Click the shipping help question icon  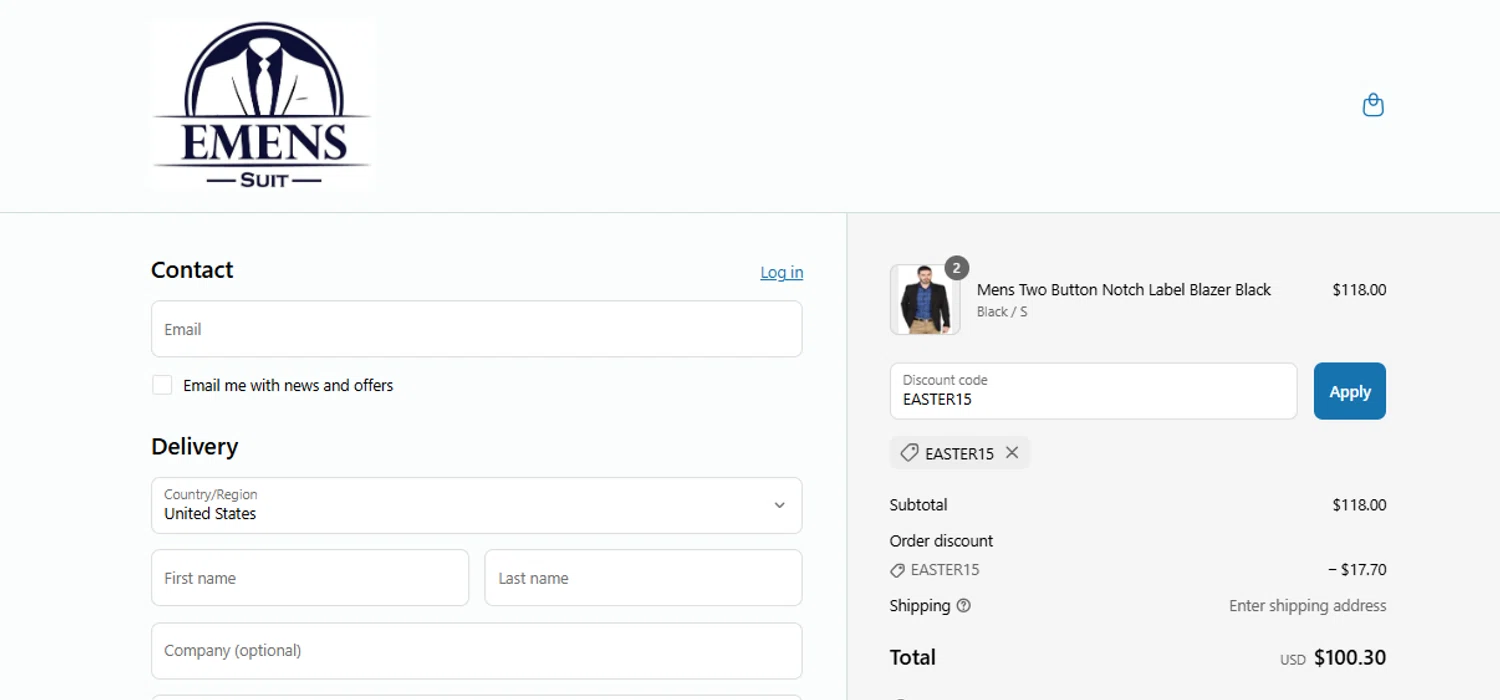(x=963, y=605)
